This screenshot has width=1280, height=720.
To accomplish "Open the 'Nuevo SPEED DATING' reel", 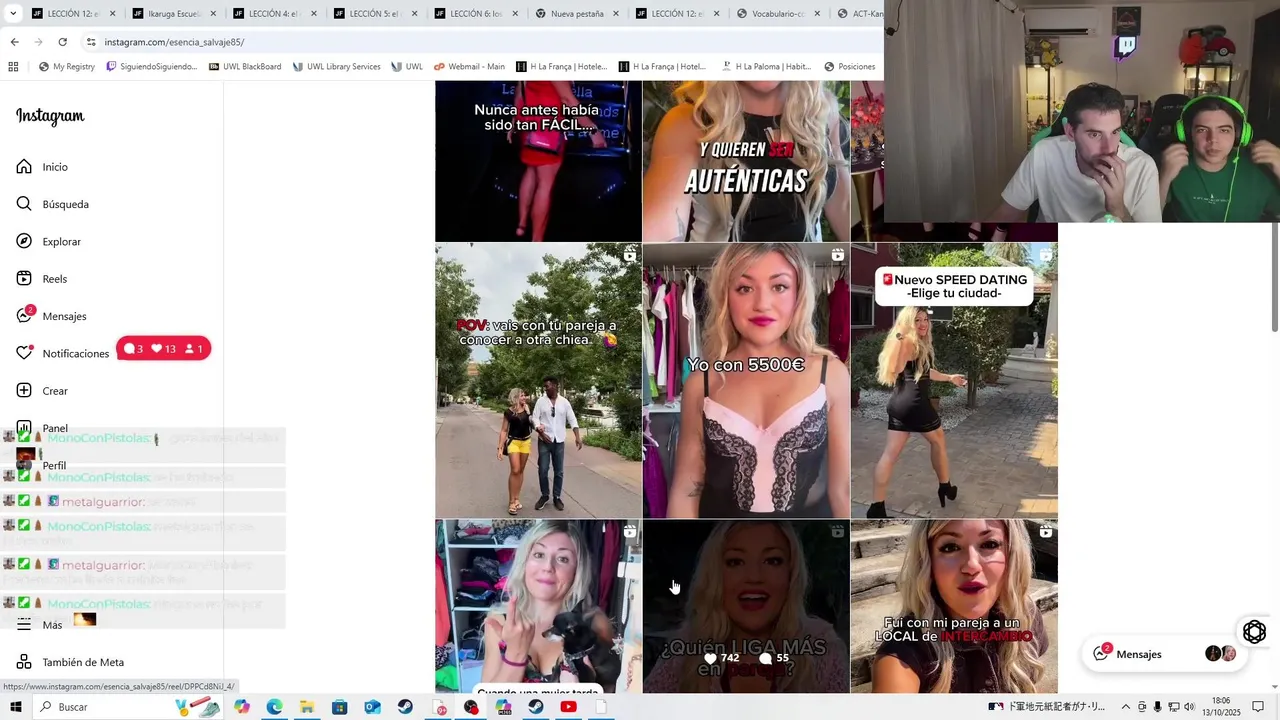I will (954, 380).
